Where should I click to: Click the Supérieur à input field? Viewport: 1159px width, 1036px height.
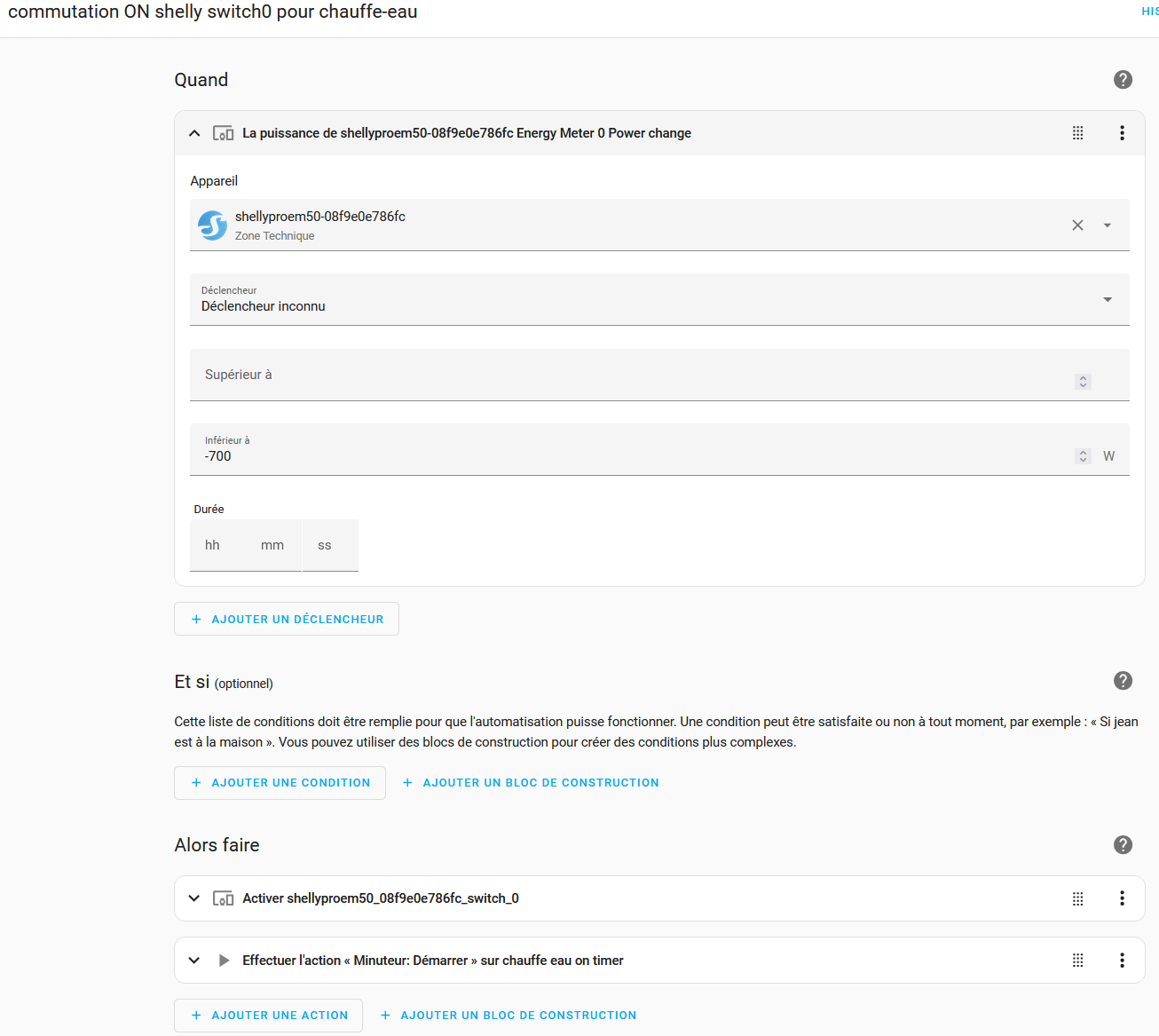point(621,376)
